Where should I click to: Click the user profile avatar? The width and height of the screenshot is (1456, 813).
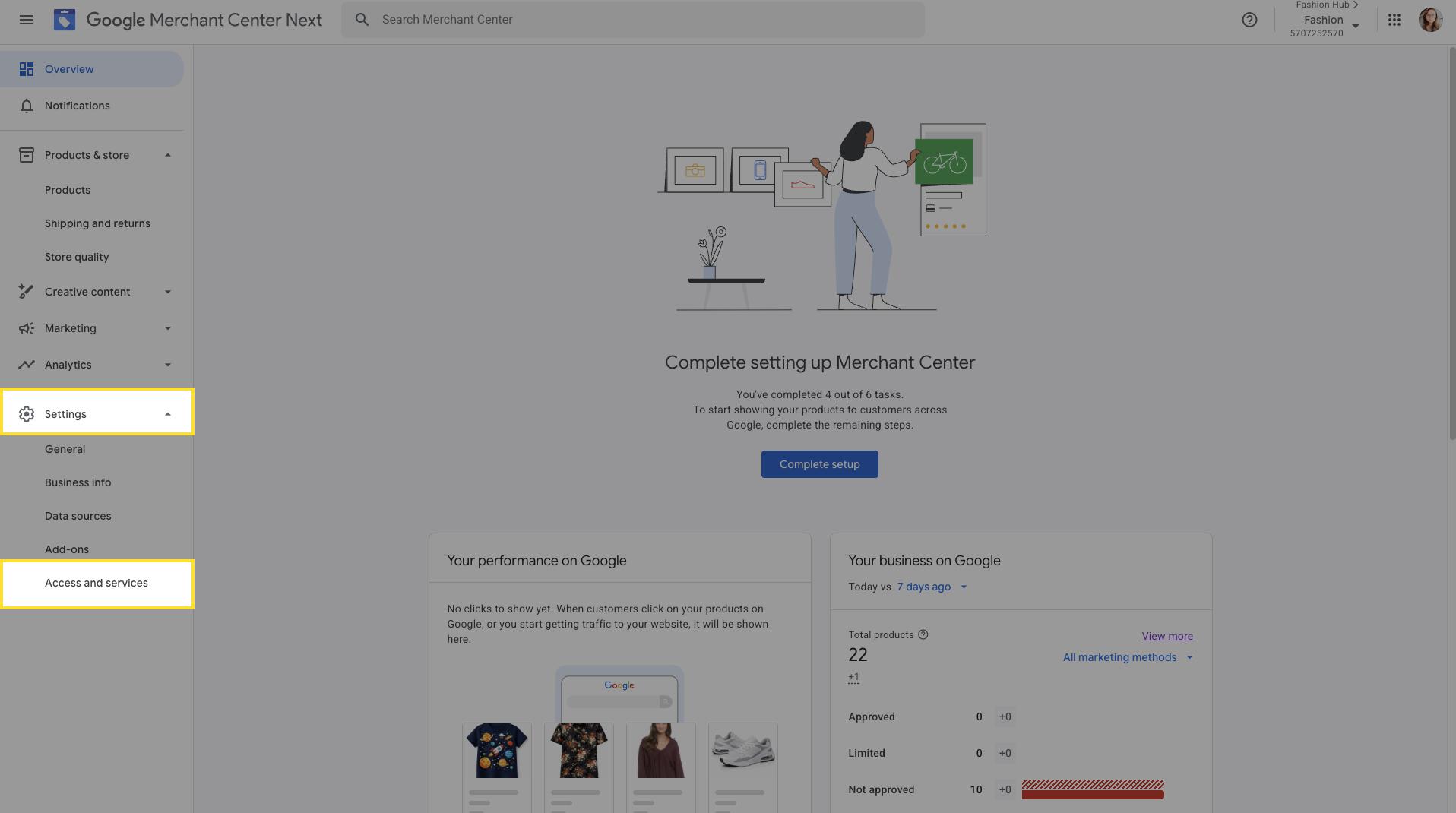pyautogui.click(x=1429, y=20)
